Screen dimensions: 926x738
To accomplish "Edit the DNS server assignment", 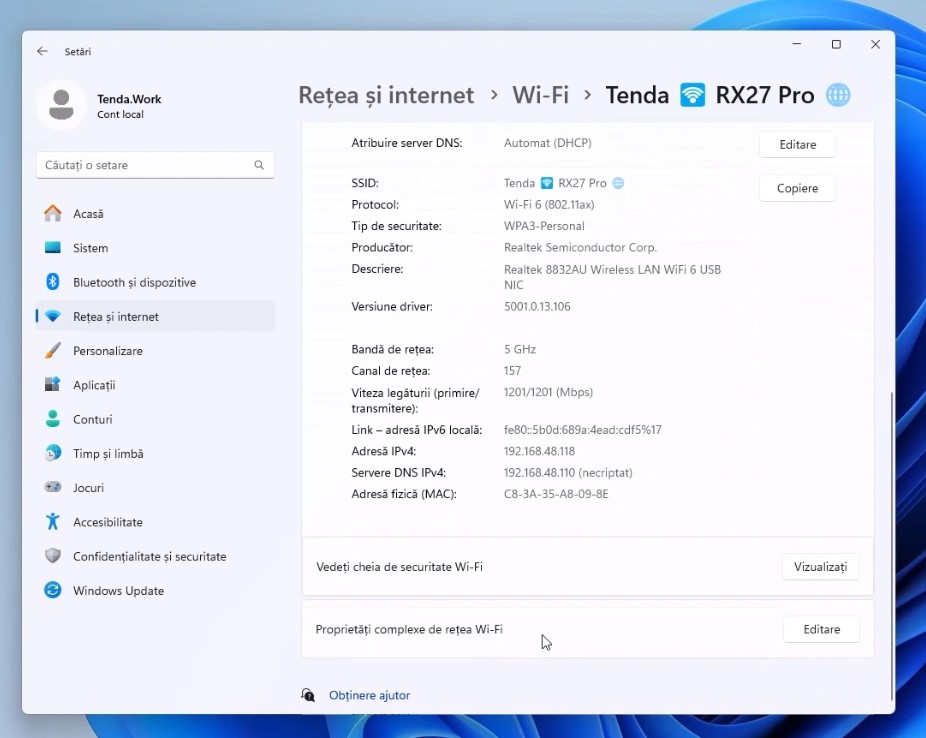I will click(x=797, y=145).
